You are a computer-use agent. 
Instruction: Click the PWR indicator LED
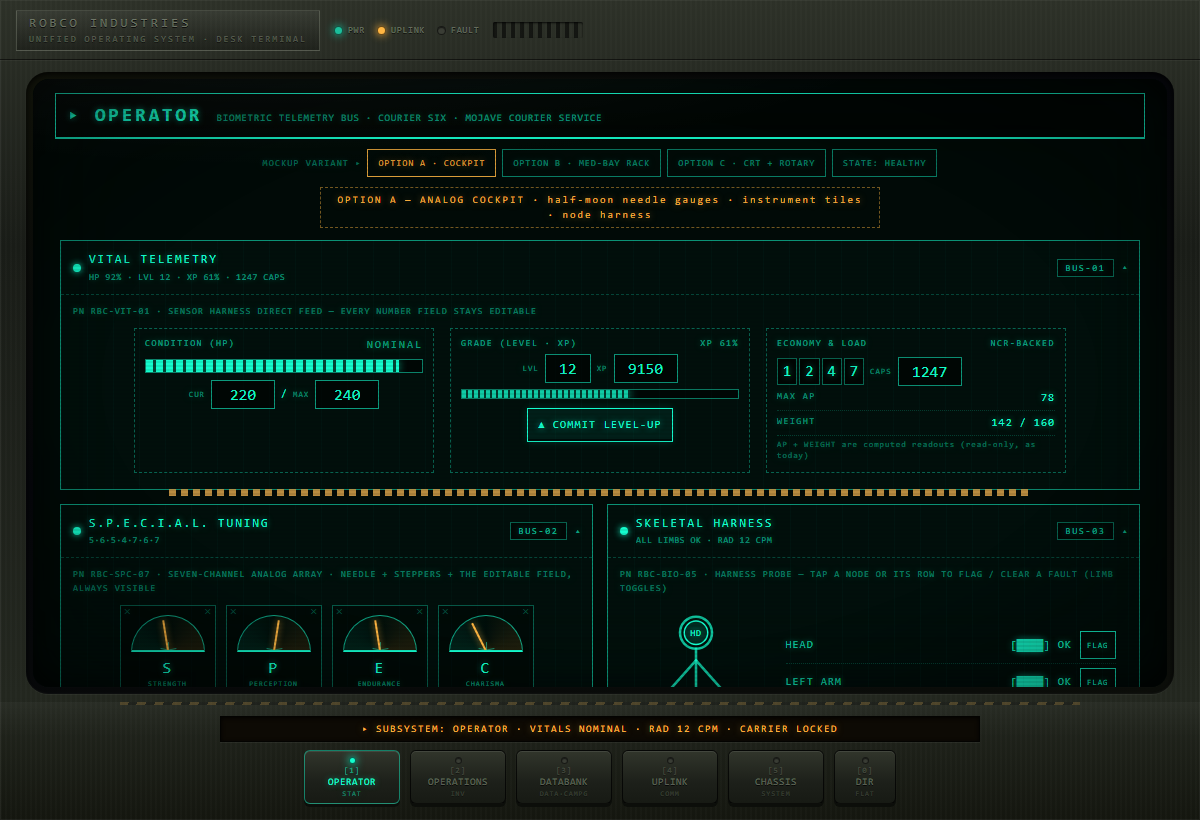coord(338,30)
